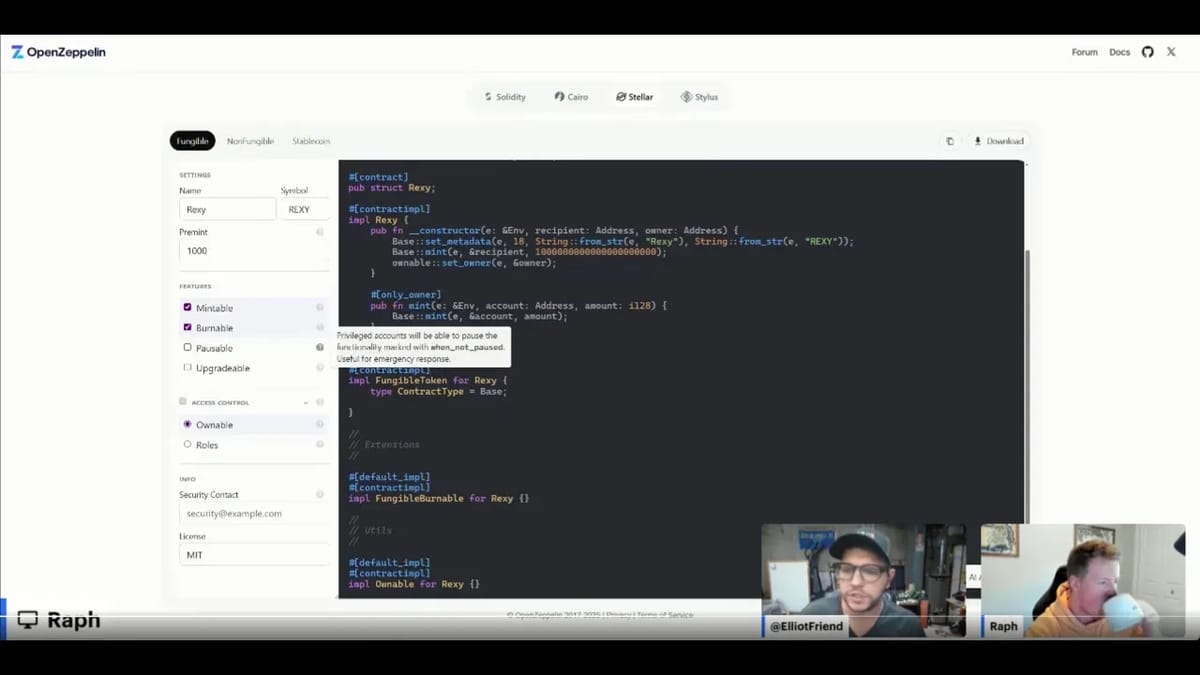The image size is (1200, 675).
Task: Click the OpenZeppelin logo
Action: point(58,52)
